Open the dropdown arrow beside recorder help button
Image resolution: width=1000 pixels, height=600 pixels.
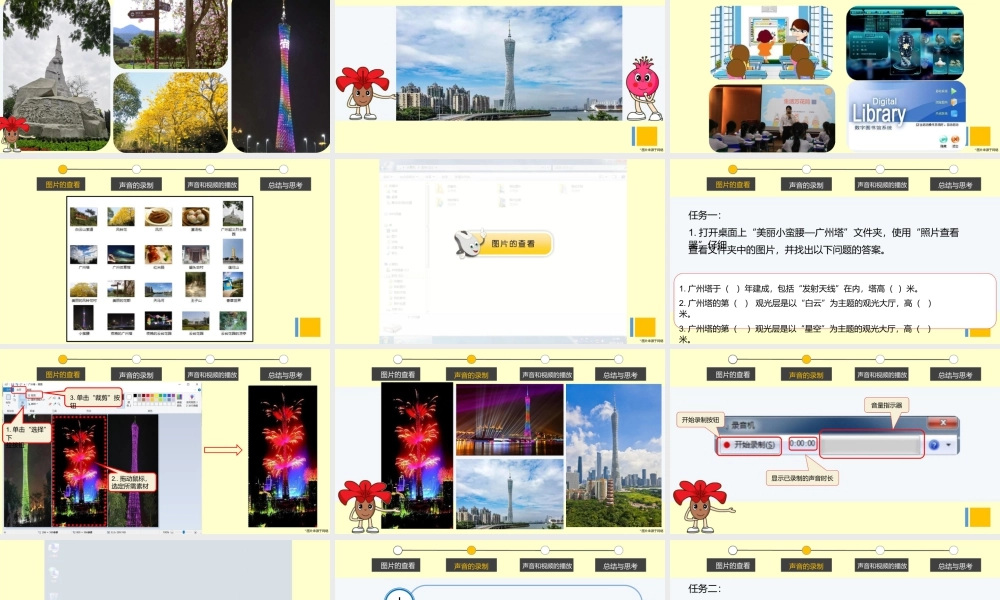(x=948, y=444)
